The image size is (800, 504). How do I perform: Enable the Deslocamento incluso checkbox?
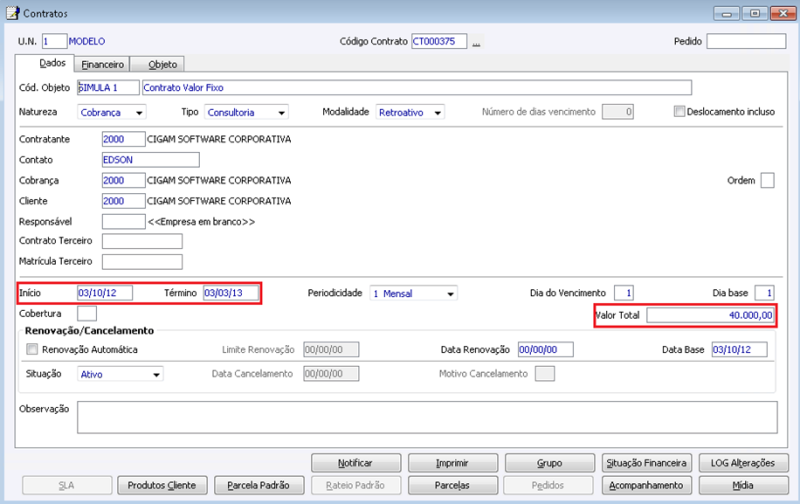pos(679,111)
